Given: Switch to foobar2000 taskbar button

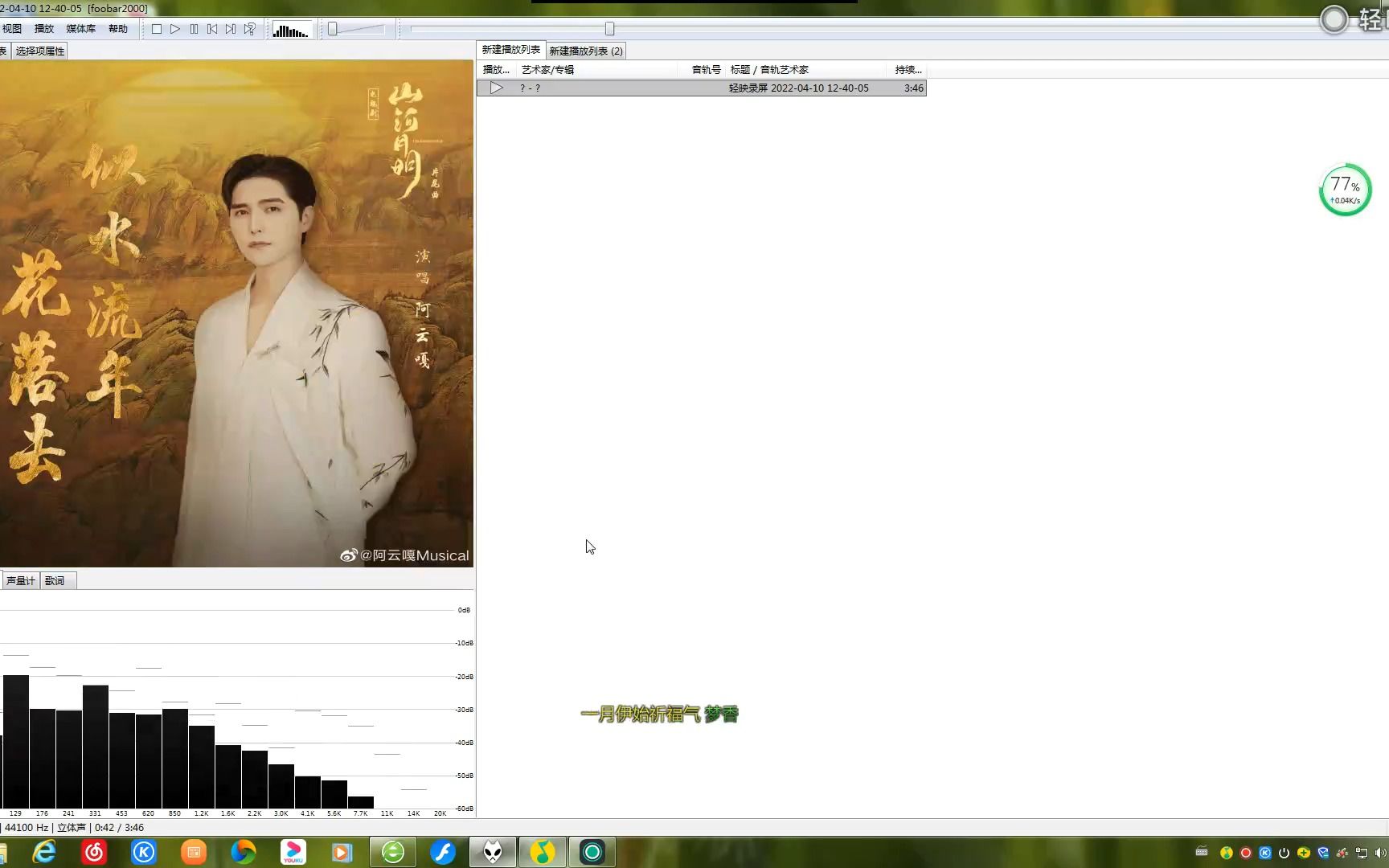Looking at the screenshot, I should coord(493,852).
